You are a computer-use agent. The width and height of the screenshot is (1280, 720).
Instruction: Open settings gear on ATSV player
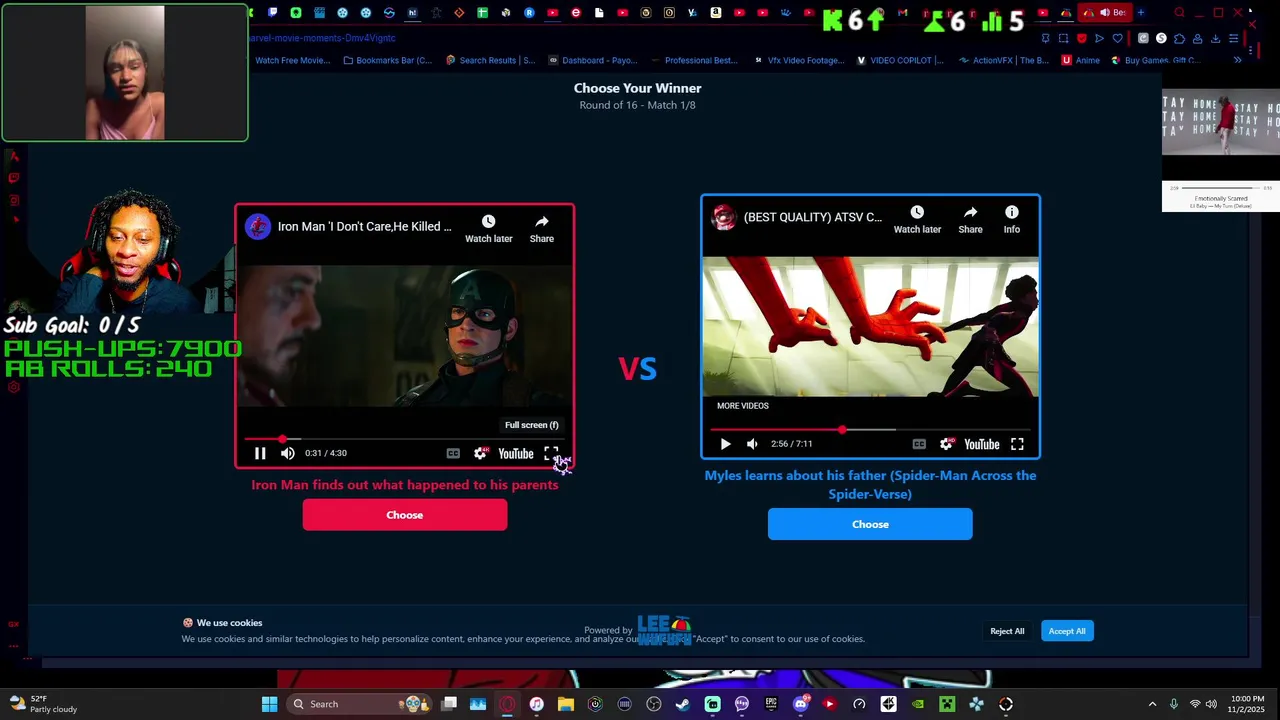[x=946, y=444]
